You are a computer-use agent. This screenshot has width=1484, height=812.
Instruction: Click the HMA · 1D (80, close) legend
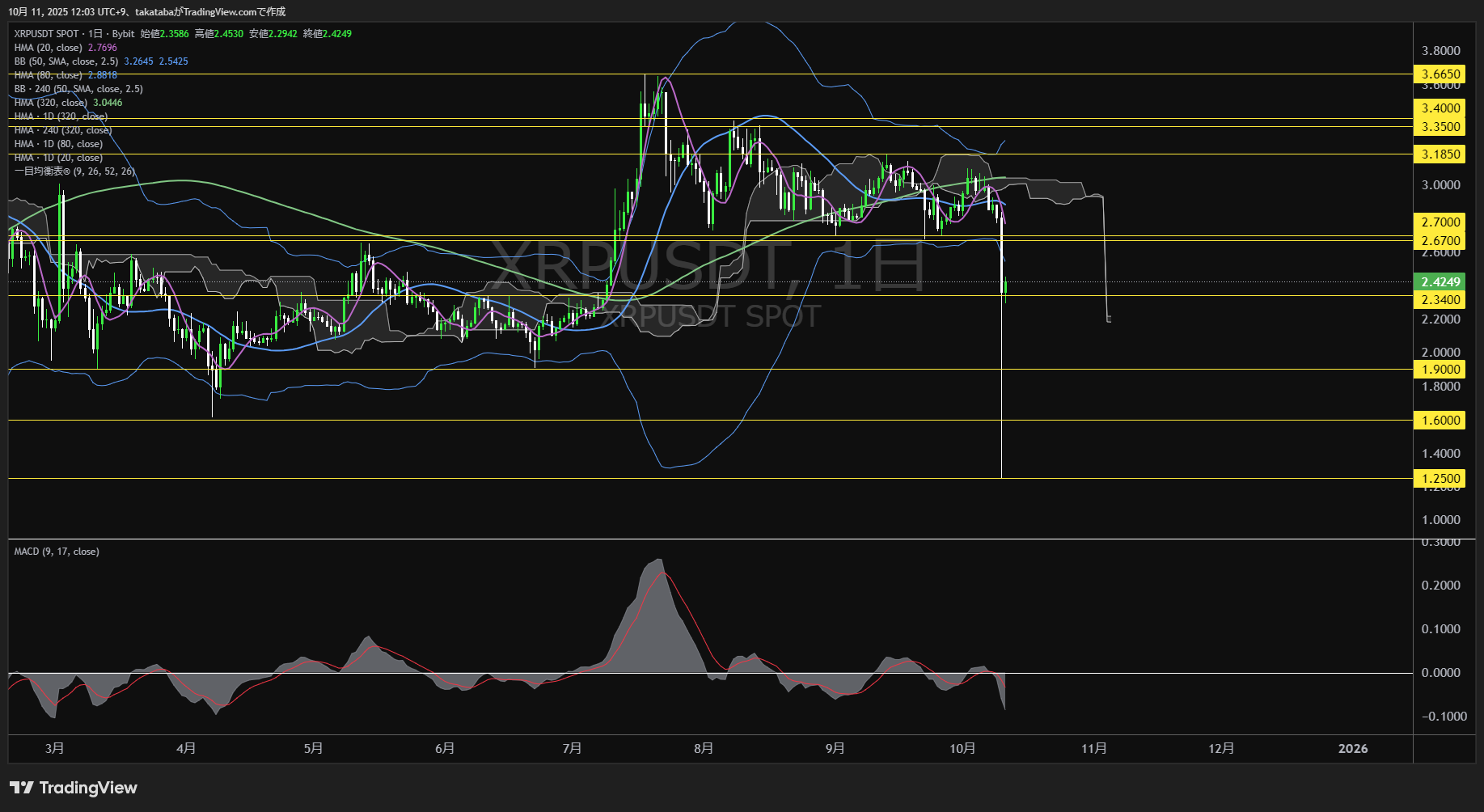point(58,144)
